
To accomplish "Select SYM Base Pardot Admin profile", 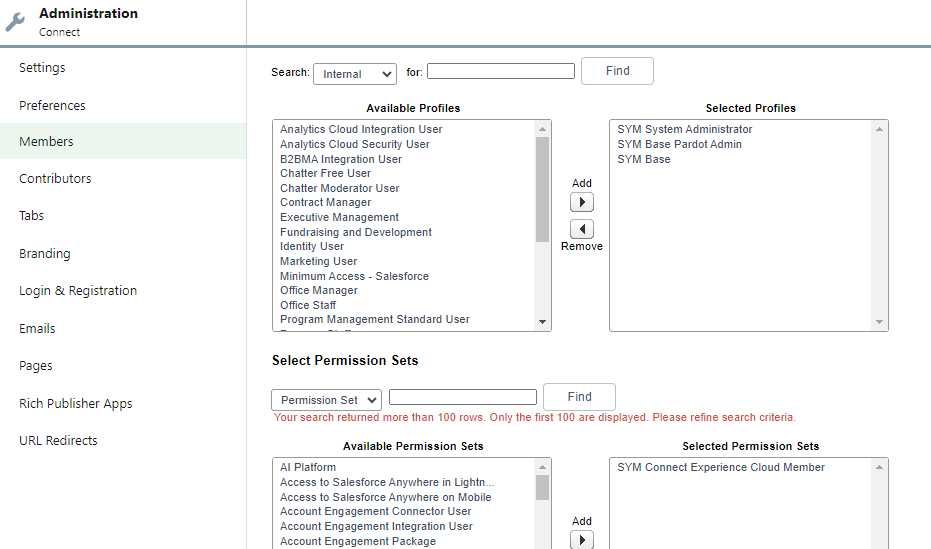I will pos(679,144).
